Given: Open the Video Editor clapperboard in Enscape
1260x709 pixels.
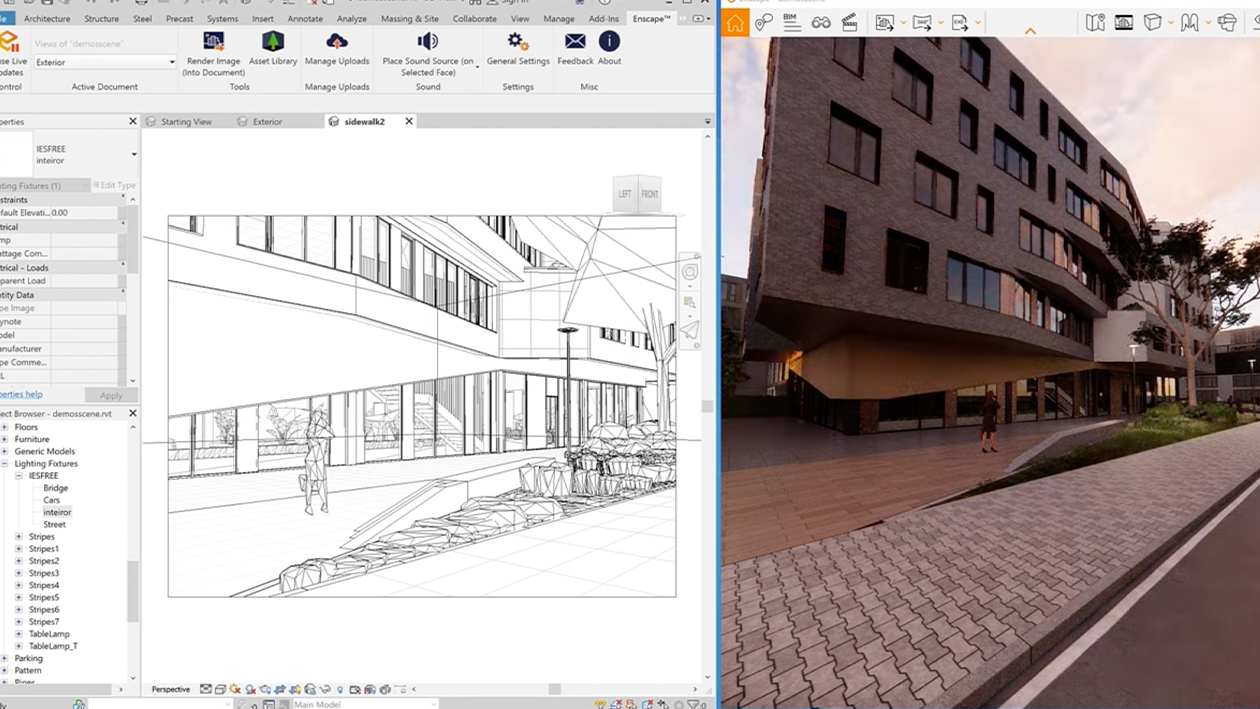Looking at the screenshot, I should click(x=848, y=21).
